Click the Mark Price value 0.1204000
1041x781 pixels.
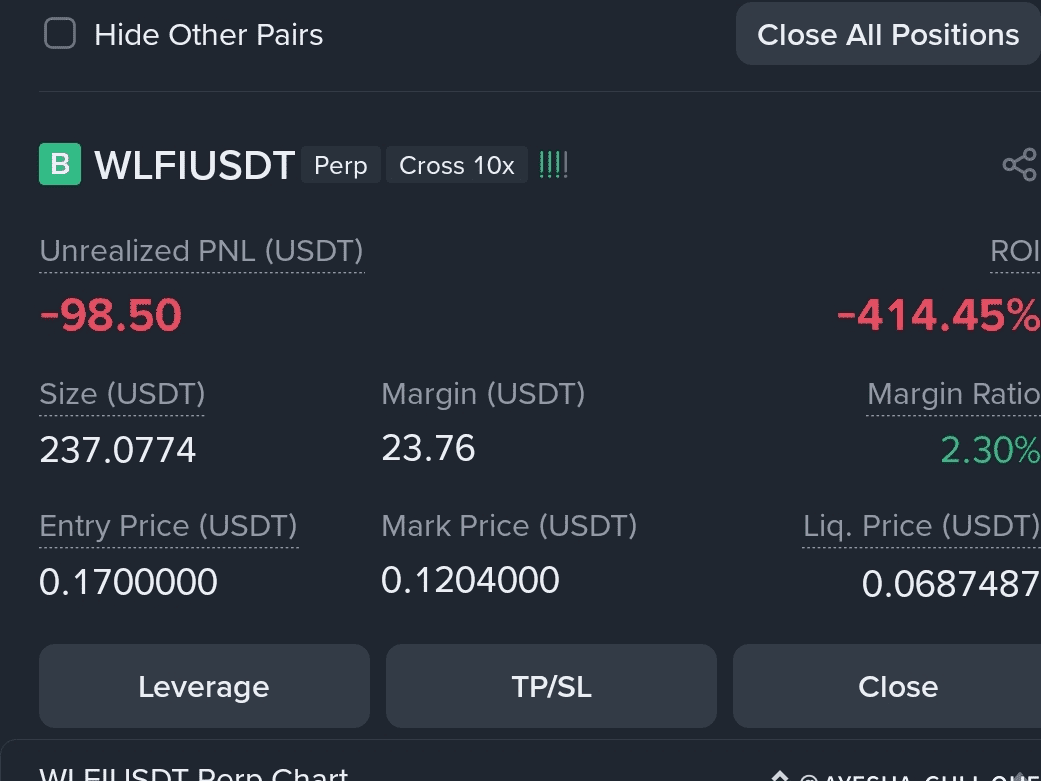(x=470, y=579)
